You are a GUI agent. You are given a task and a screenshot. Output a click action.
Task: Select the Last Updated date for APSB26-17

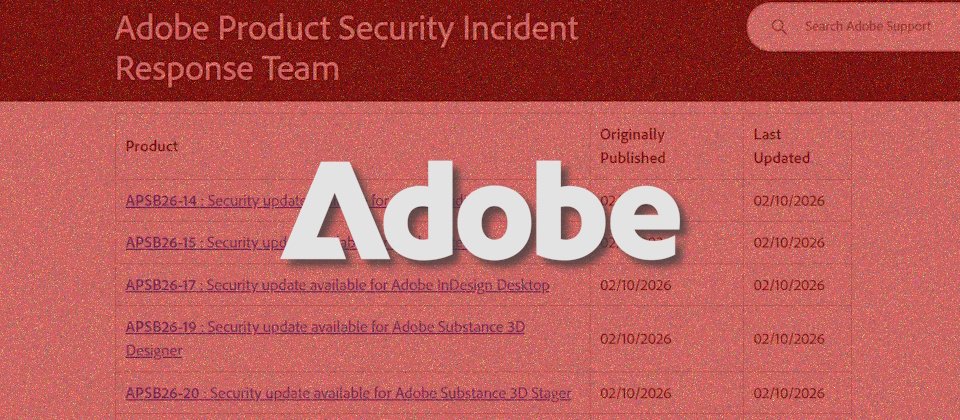tap(789, 285)
